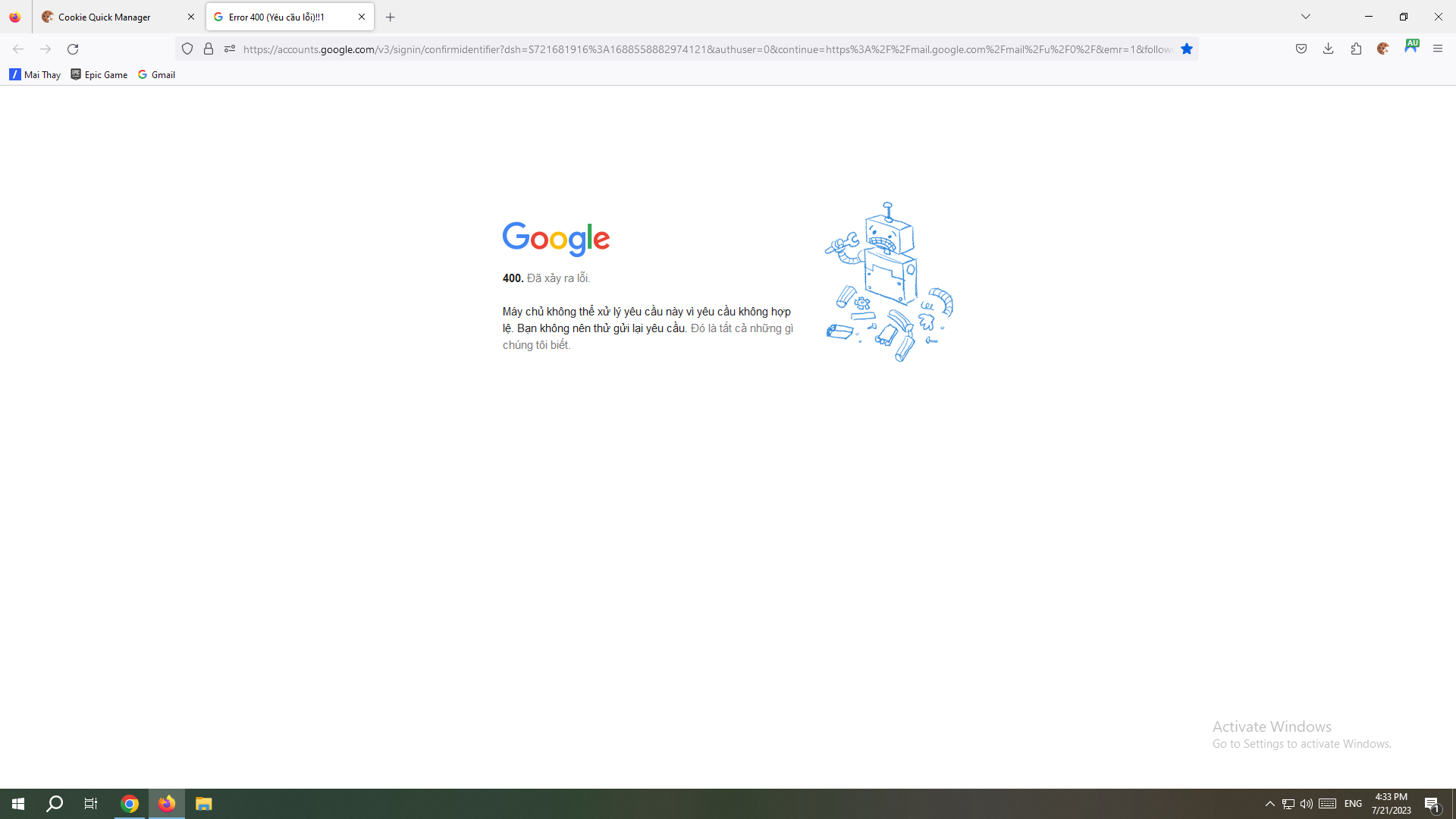Viewport: 1456px width, 819px height.
Task: Expand the list all tabs dropdown
Action: coord(1306,17)
